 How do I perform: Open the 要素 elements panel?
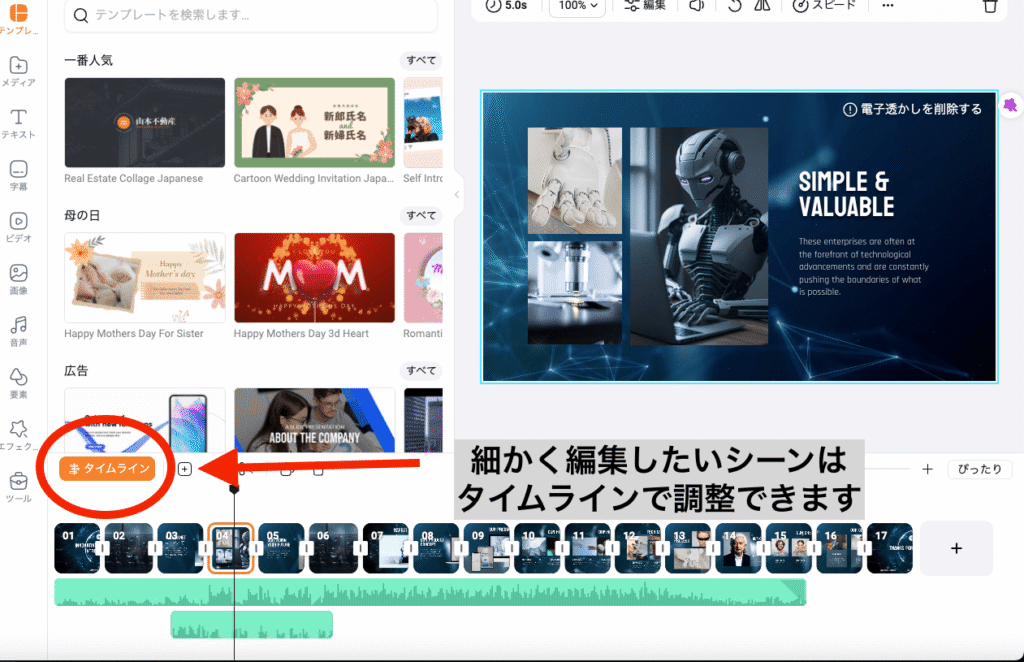pos(18,383)
